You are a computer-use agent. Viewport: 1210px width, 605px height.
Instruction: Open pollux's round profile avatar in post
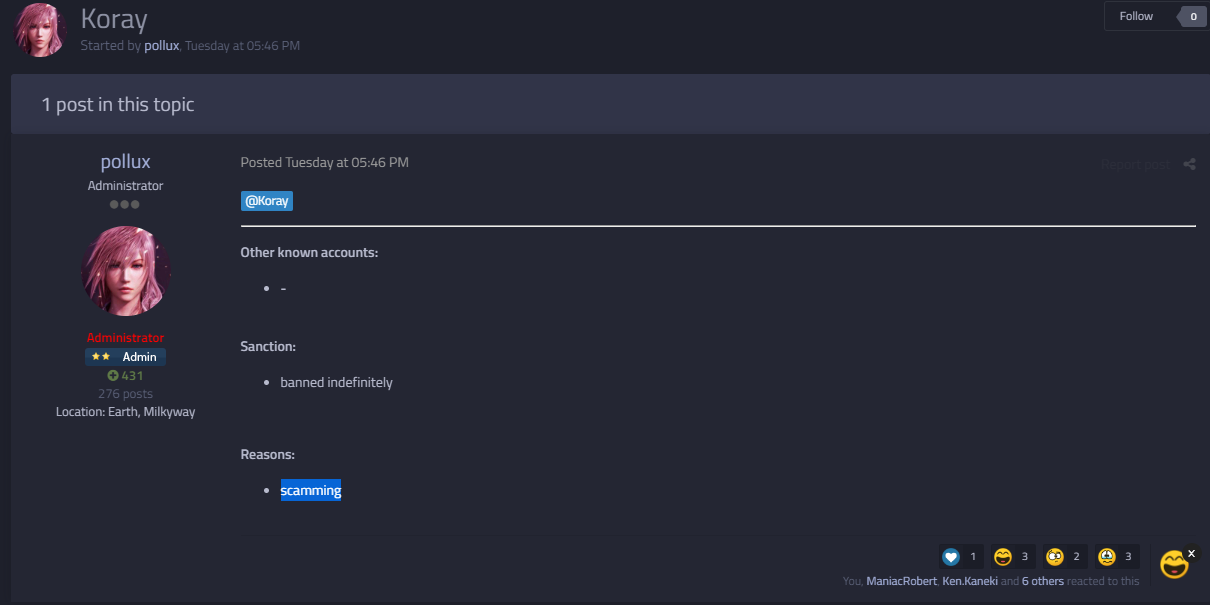click(126, 271)
